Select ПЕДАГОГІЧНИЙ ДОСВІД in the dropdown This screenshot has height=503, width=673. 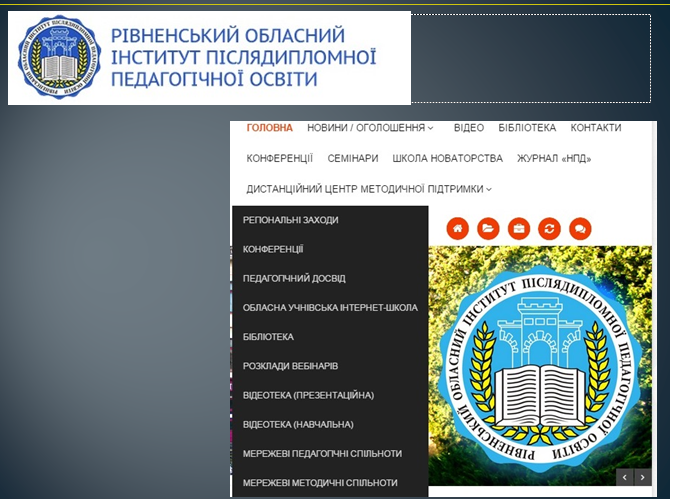pyautogui.click(x=294, y=279)
